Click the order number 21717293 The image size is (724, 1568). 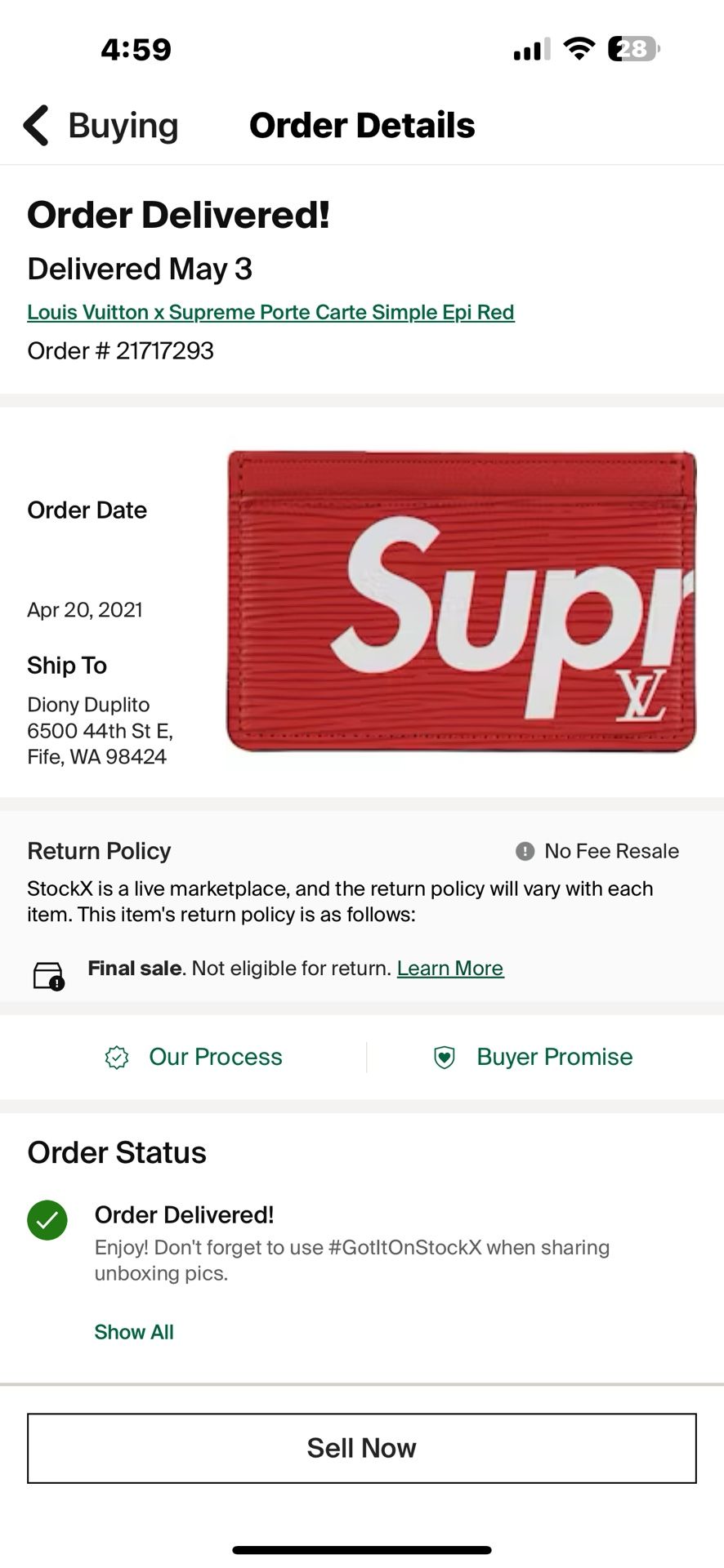point(120,352)
